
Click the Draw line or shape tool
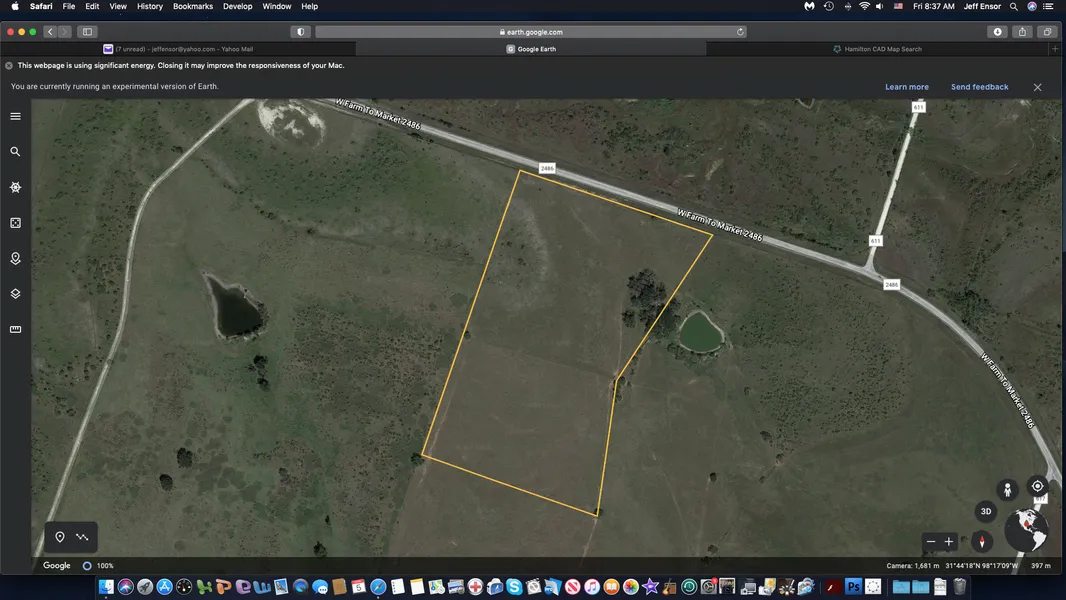[x=82, y=537]
